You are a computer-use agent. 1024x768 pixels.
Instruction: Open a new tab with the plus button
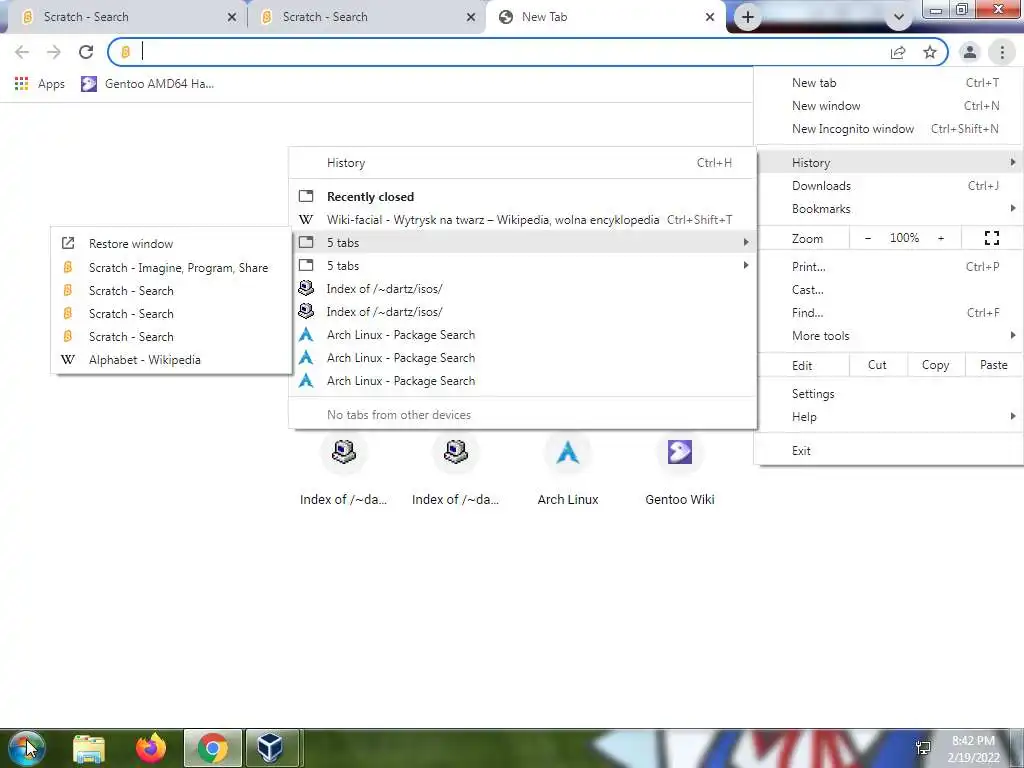748,18
